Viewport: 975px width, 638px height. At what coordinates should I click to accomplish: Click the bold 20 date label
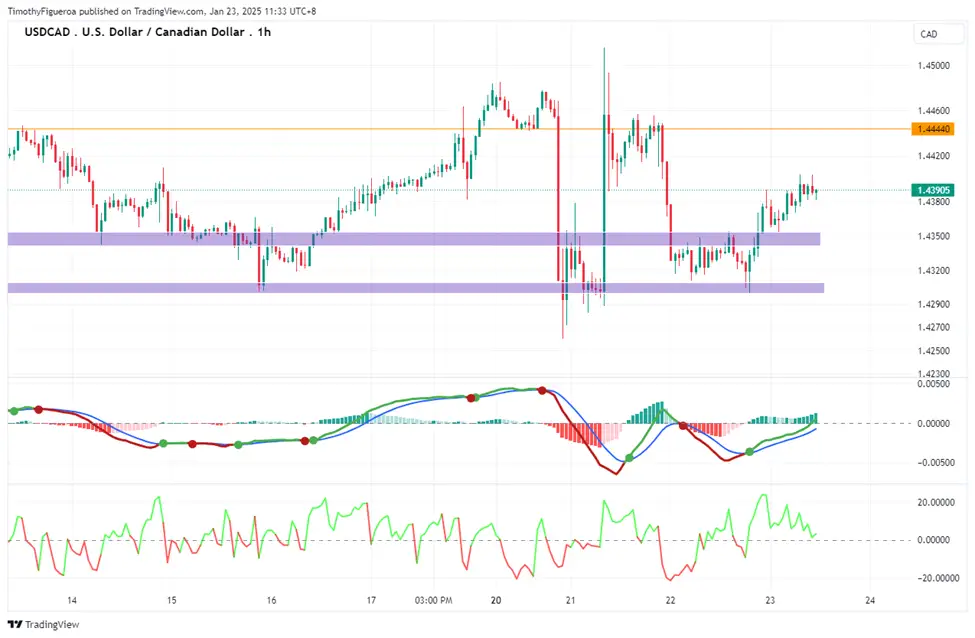(x=496, y=600)
